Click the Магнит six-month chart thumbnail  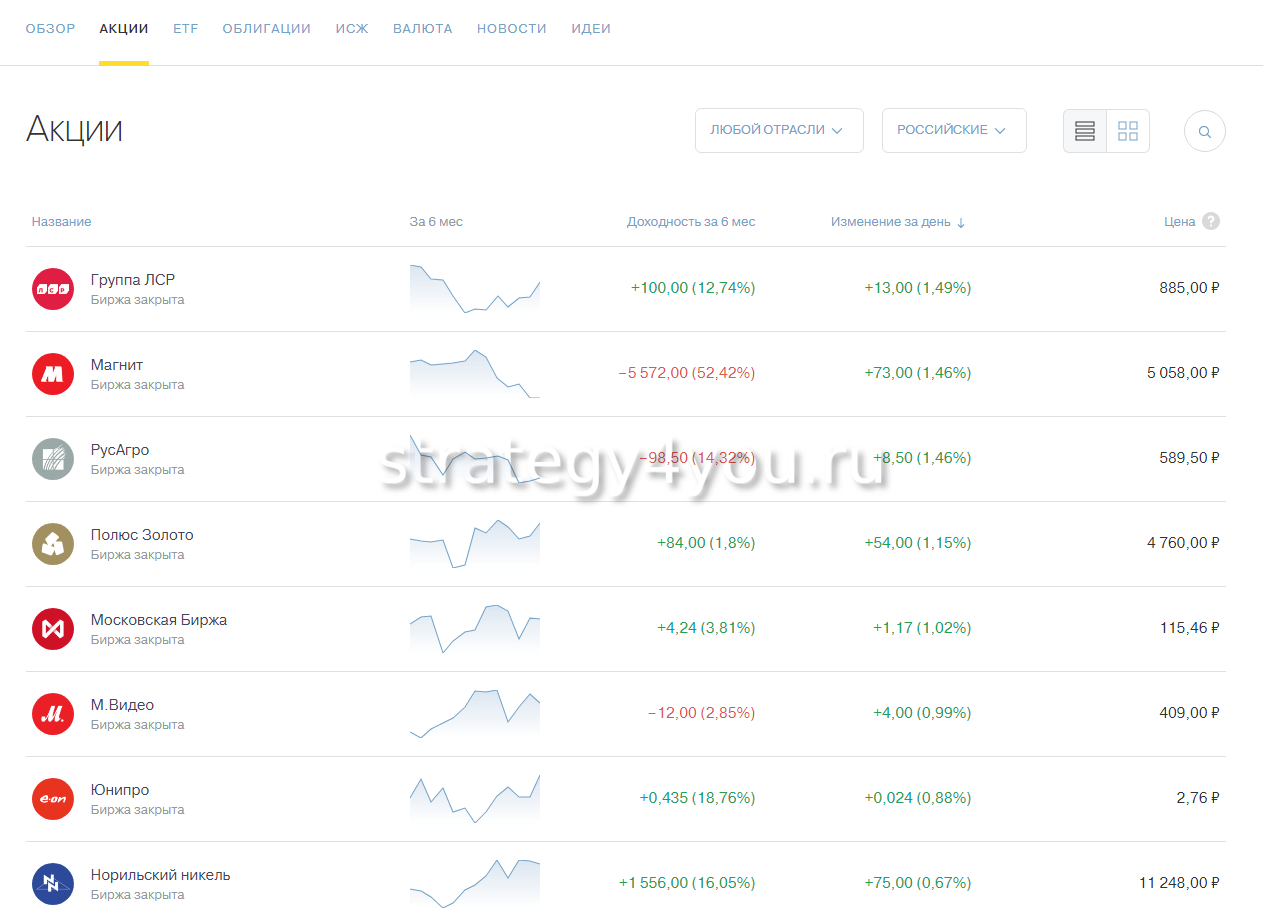(x=474, y=374)
